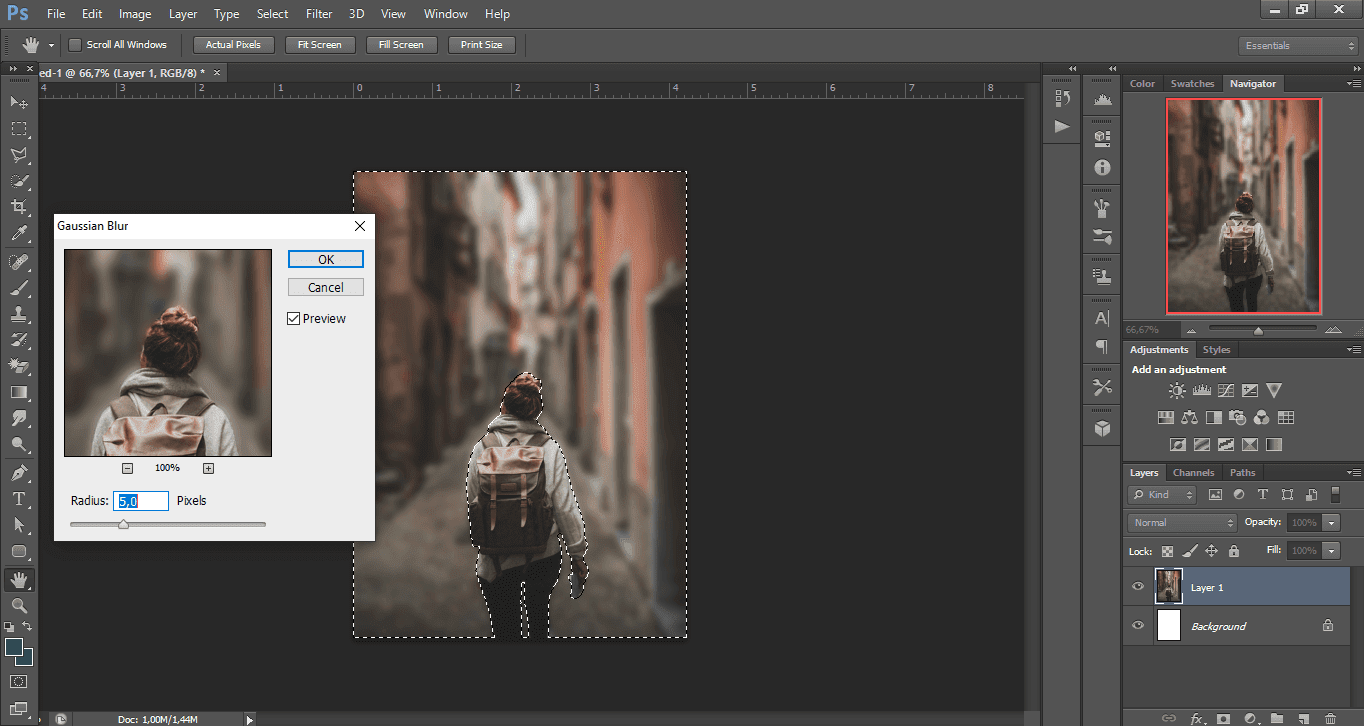Select the Zoom tool in toolbar
1364x726 pixels.
click(x=18, y=606)
